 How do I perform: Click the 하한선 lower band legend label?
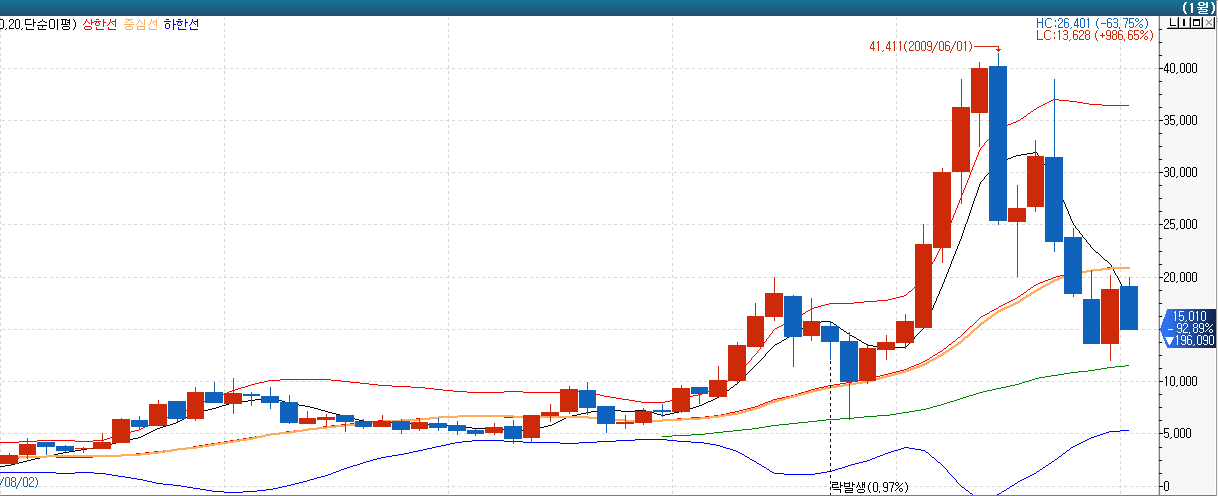(181, 24)
